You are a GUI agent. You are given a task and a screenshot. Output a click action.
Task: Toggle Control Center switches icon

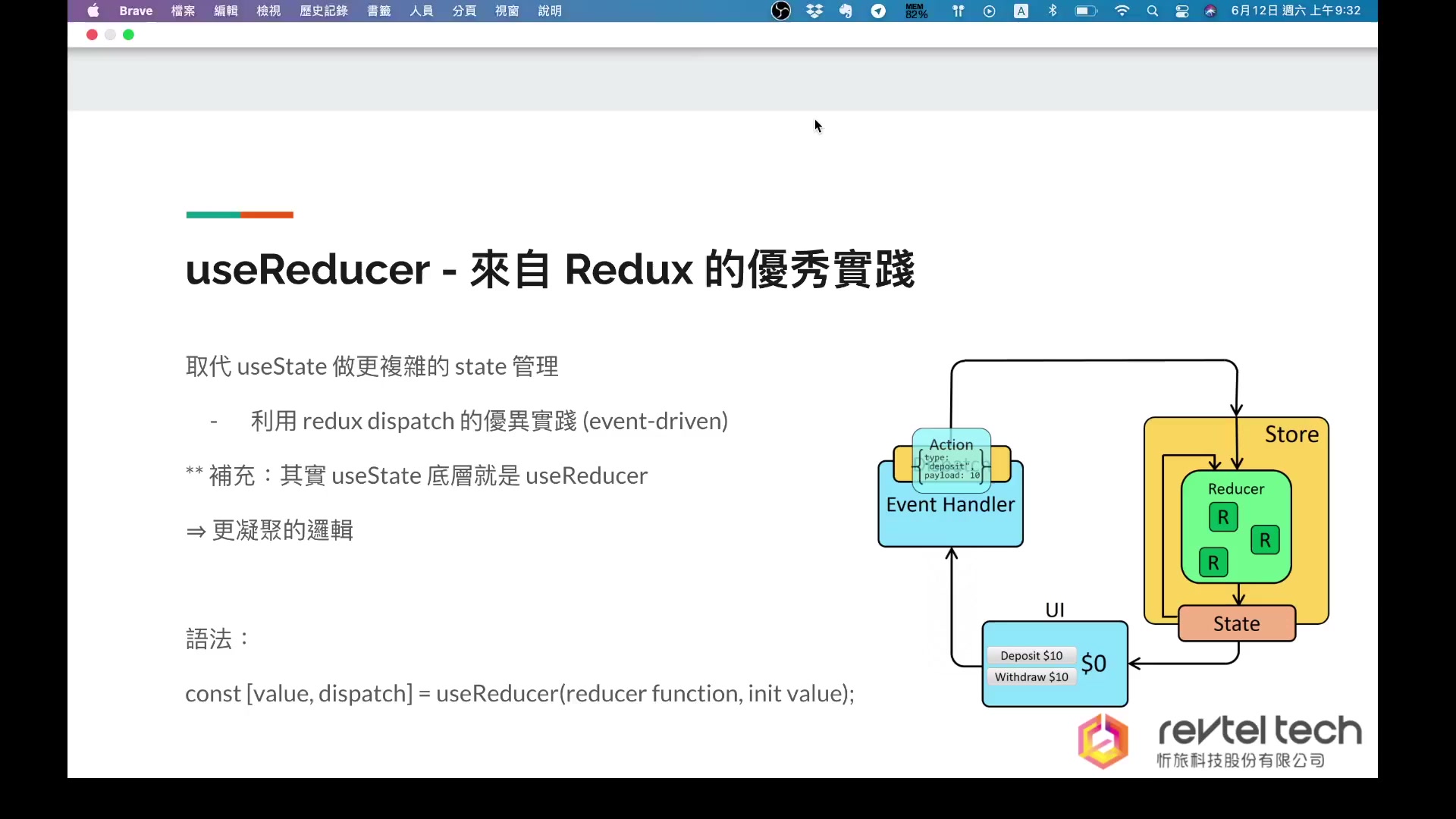[1181, 11]
